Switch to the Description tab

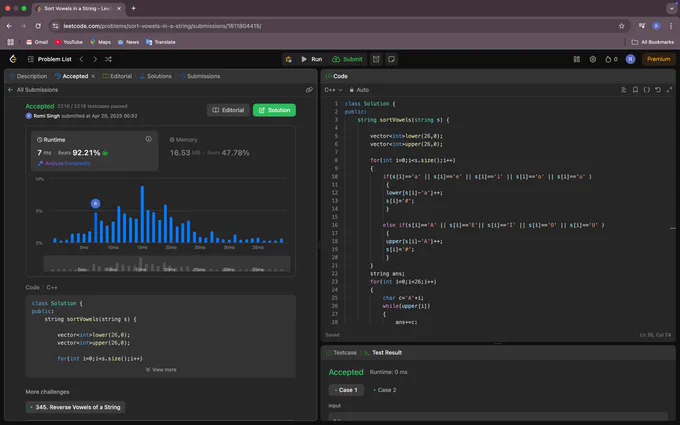point(28,76)
